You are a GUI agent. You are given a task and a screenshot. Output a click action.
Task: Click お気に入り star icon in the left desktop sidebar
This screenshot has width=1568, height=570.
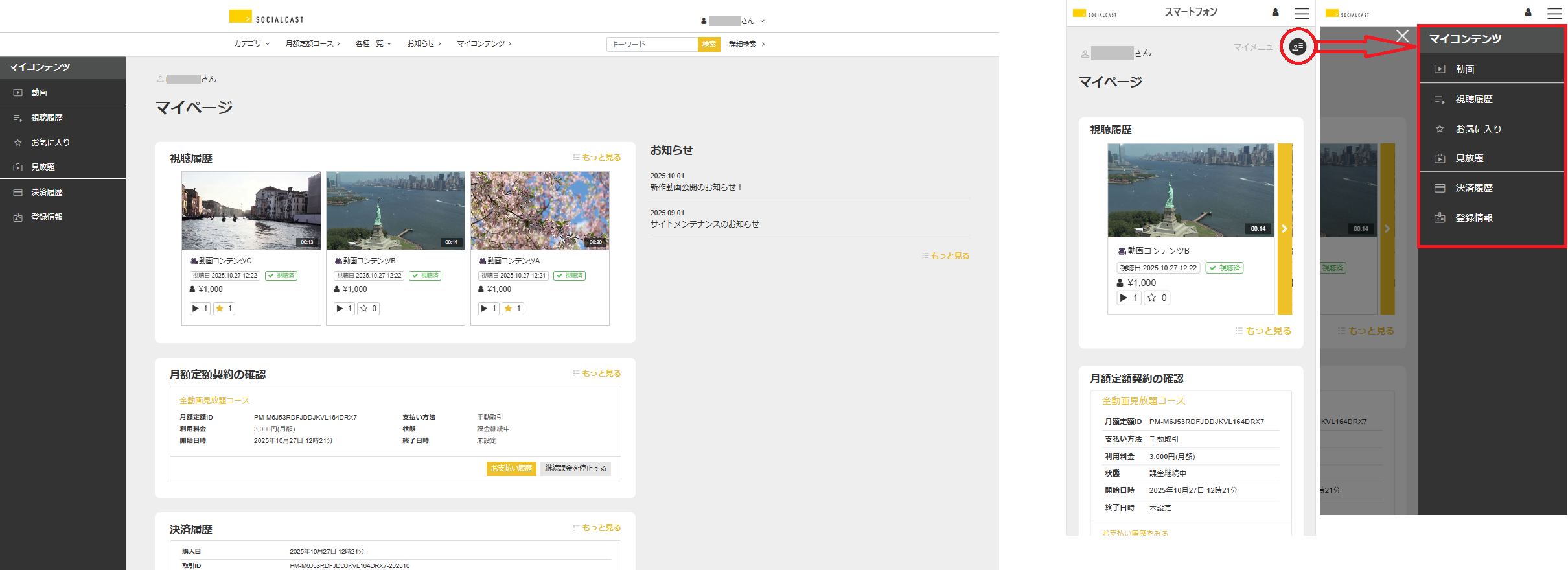17,143
